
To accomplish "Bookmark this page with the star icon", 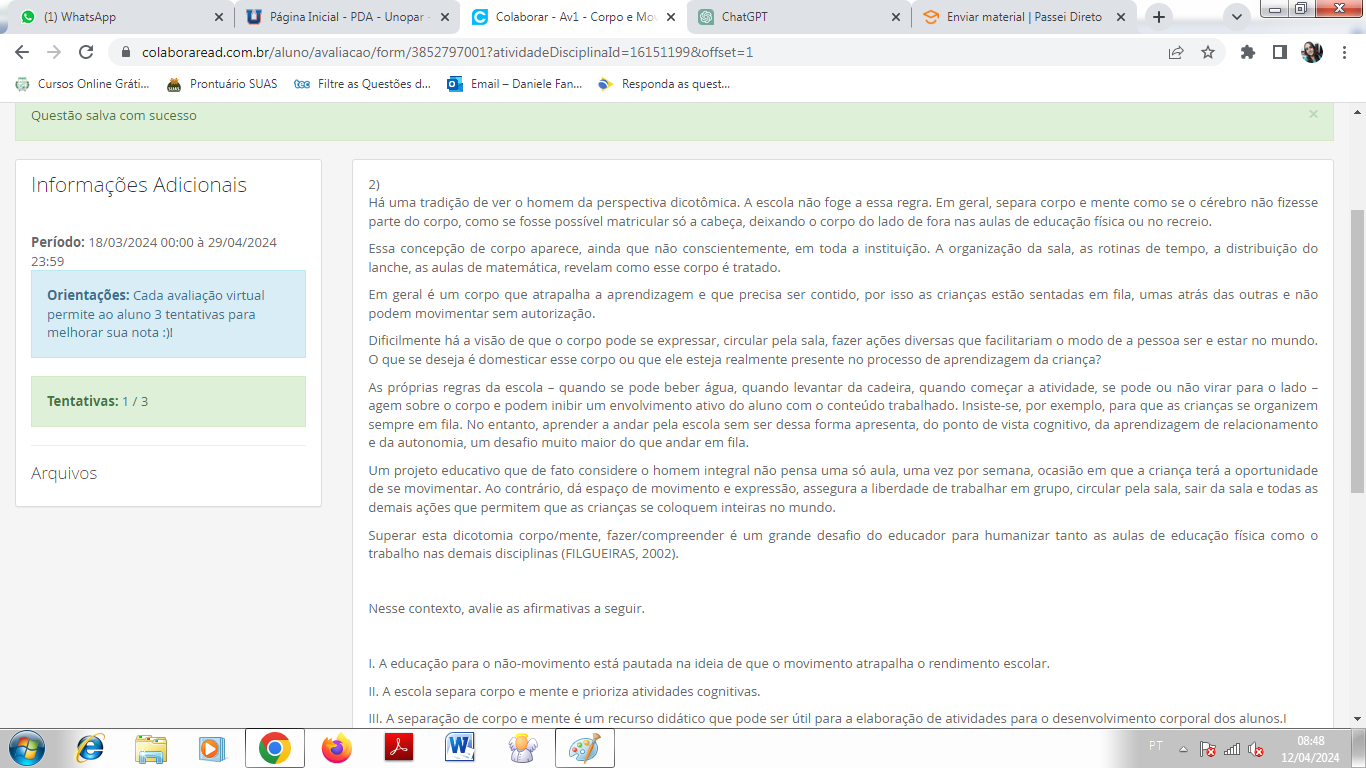I will tap(1208, 52).
